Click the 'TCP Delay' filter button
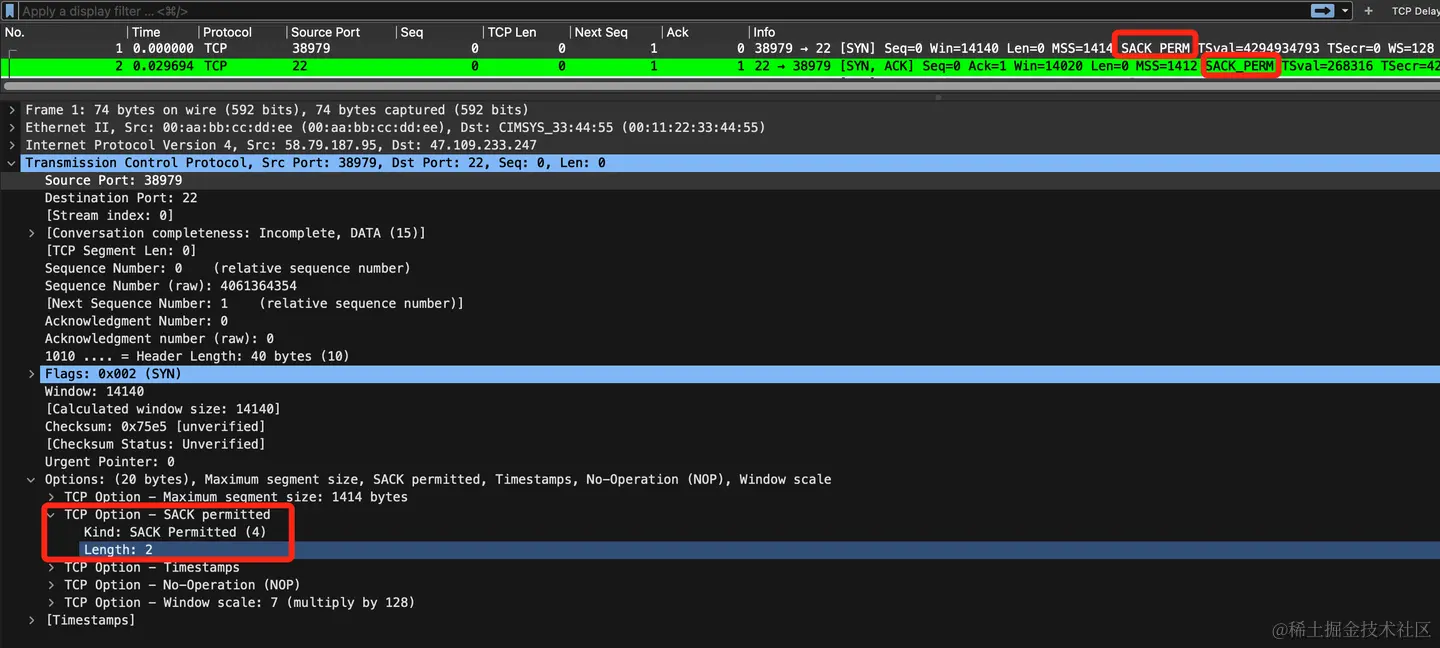The width and height of the screenshot is (1440, 648). [x=1415, y=10]
